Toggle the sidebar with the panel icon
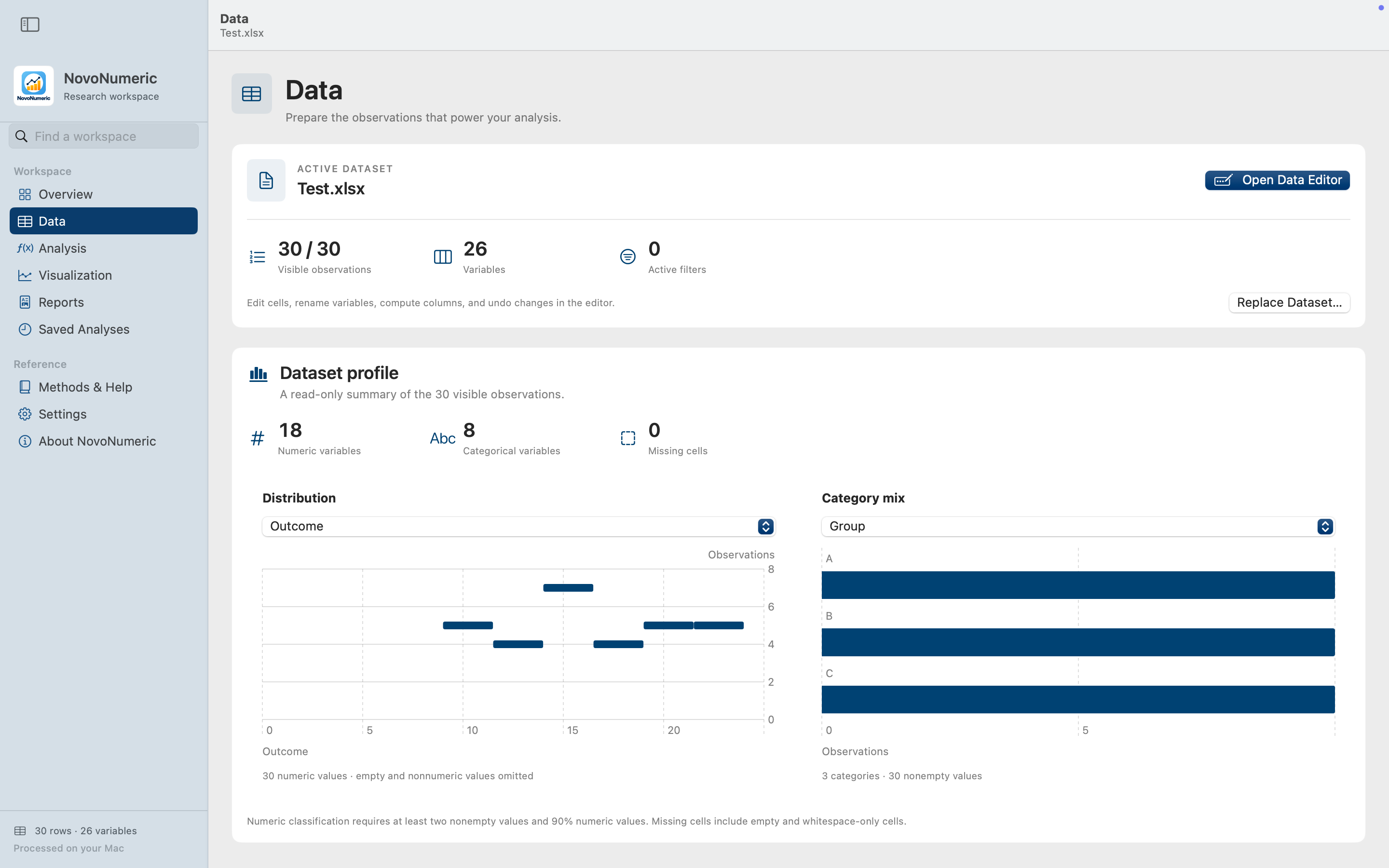The width and height of the screenshot is (1389, 868). coord(30,25)
